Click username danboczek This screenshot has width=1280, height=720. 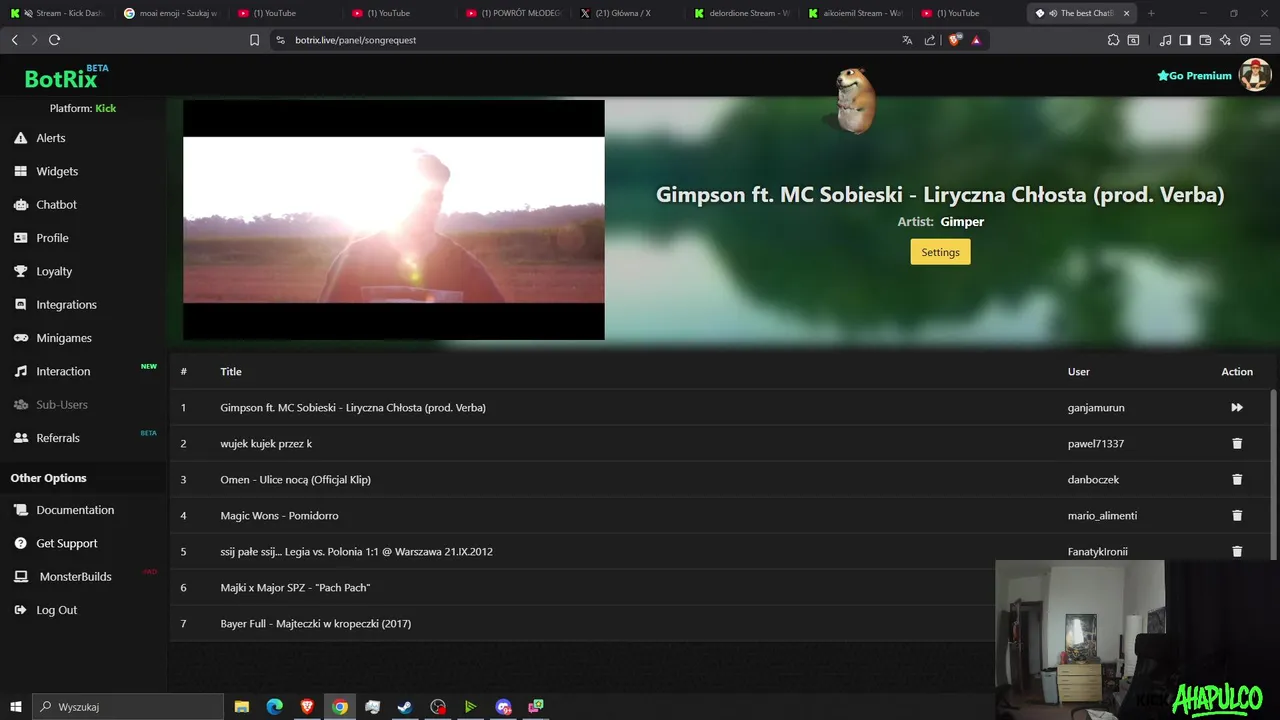pos(1093,479)
